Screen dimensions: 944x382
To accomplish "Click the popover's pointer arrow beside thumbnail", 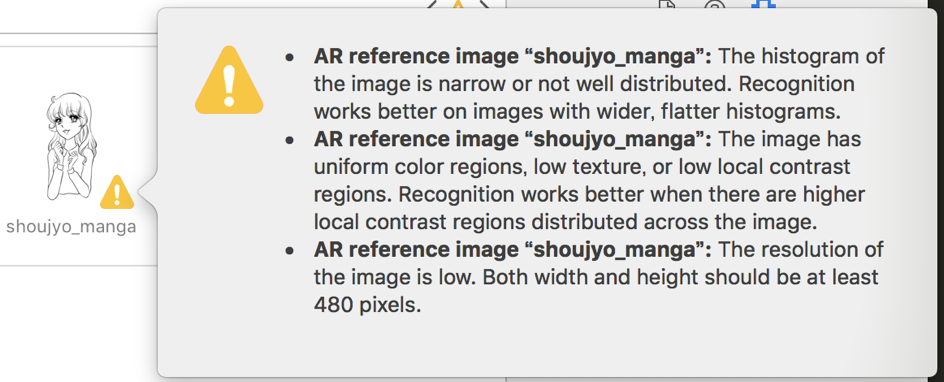I will [x=148, y=193].
